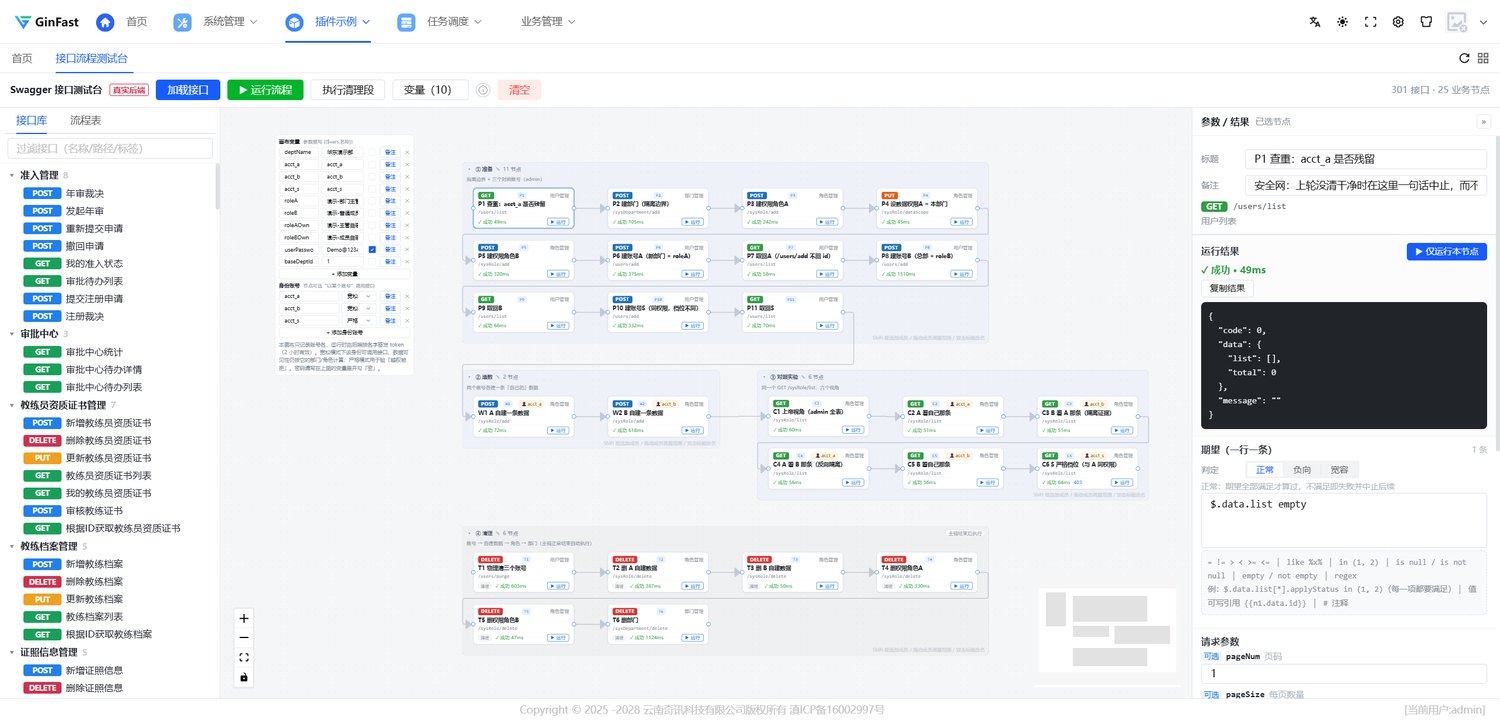Open the user account dropdown chevron

tap(1481, 22)
